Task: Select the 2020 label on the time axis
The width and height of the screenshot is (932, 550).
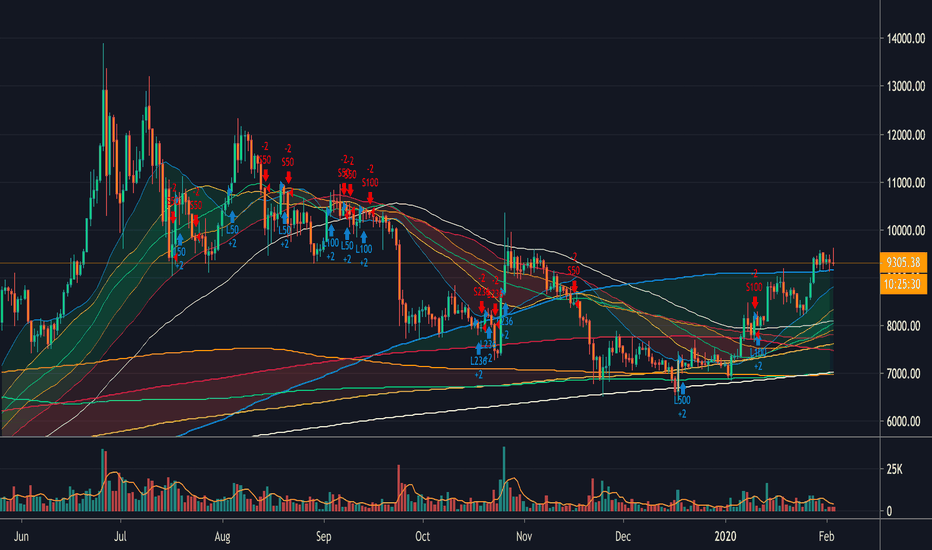Action: coord(725,536)
